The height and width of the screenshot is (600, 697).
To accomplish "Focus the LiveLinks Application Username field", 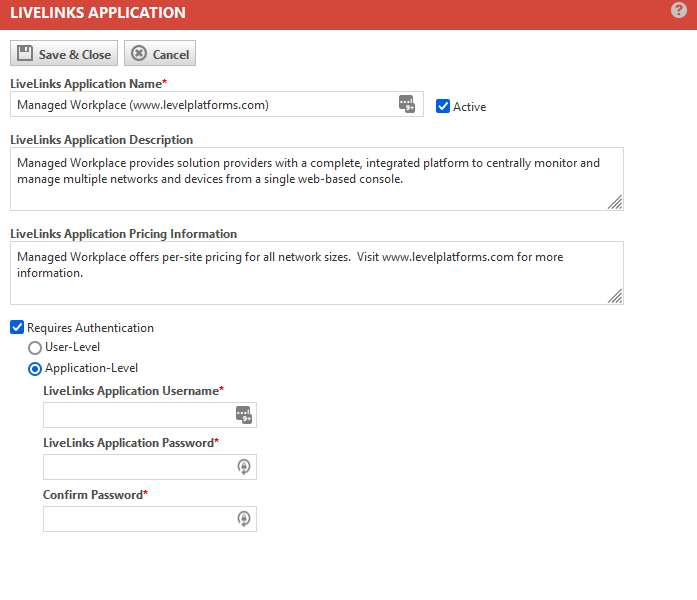I will pos(150,415).
